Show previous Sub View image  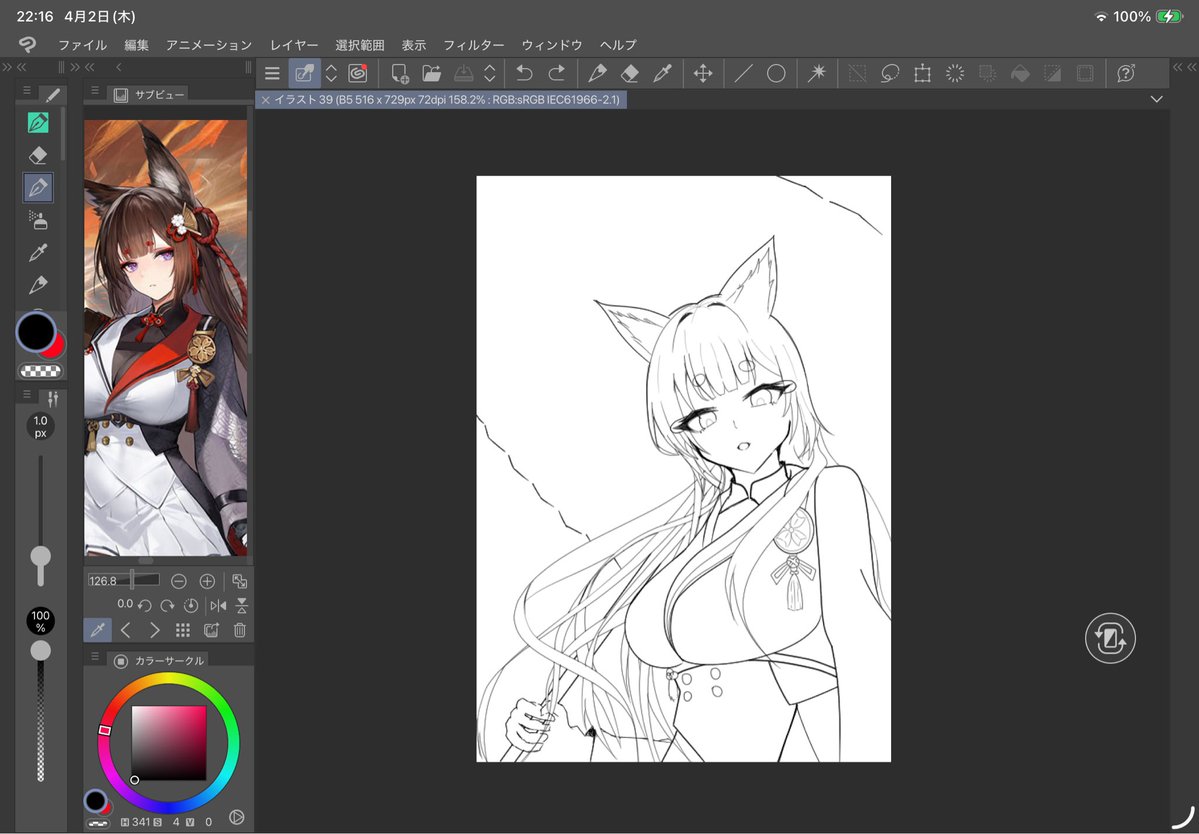126,630
